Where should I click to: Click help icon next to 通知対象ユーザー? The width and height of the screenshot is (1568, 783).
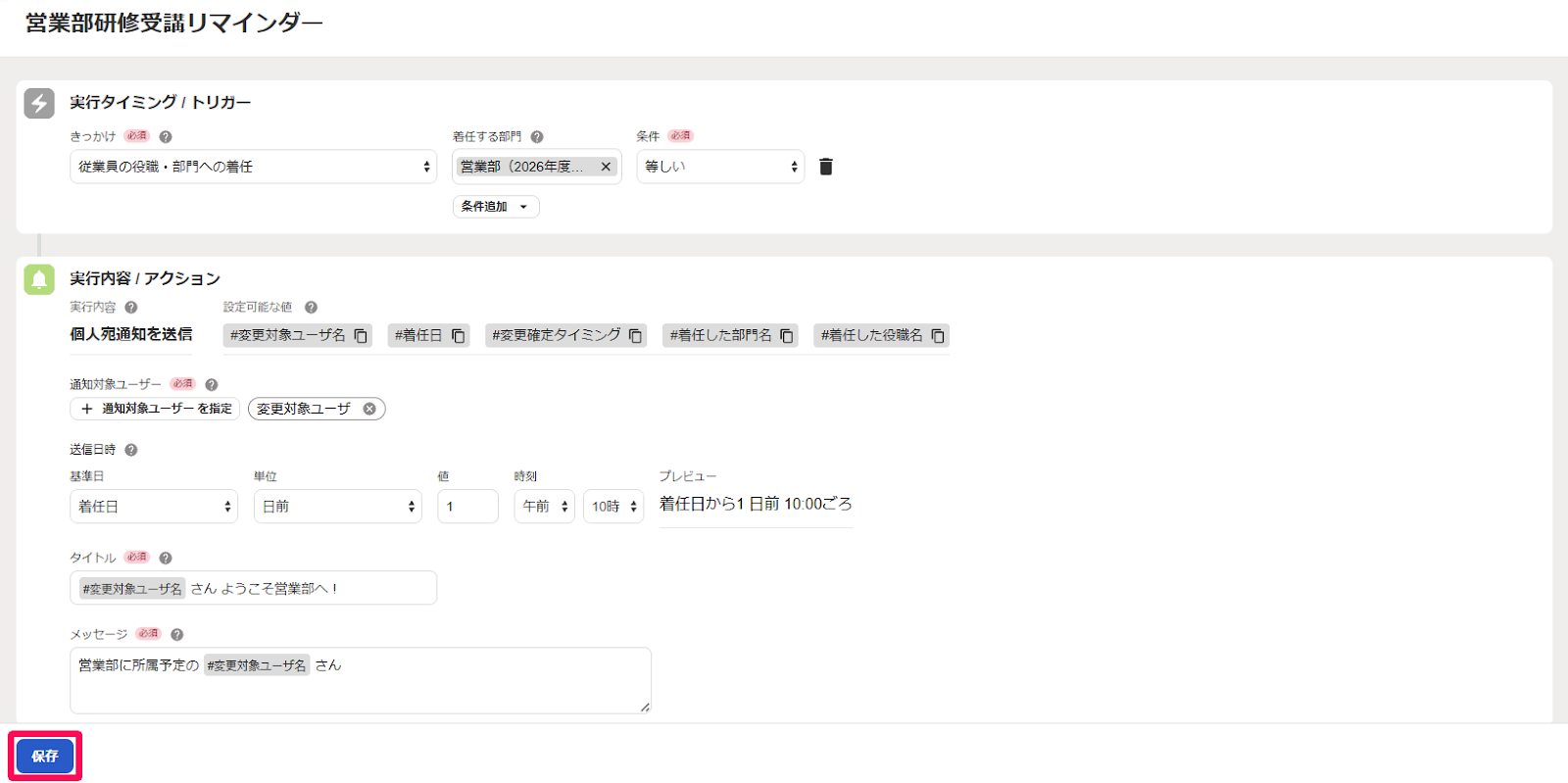click(x=212, y=385)
